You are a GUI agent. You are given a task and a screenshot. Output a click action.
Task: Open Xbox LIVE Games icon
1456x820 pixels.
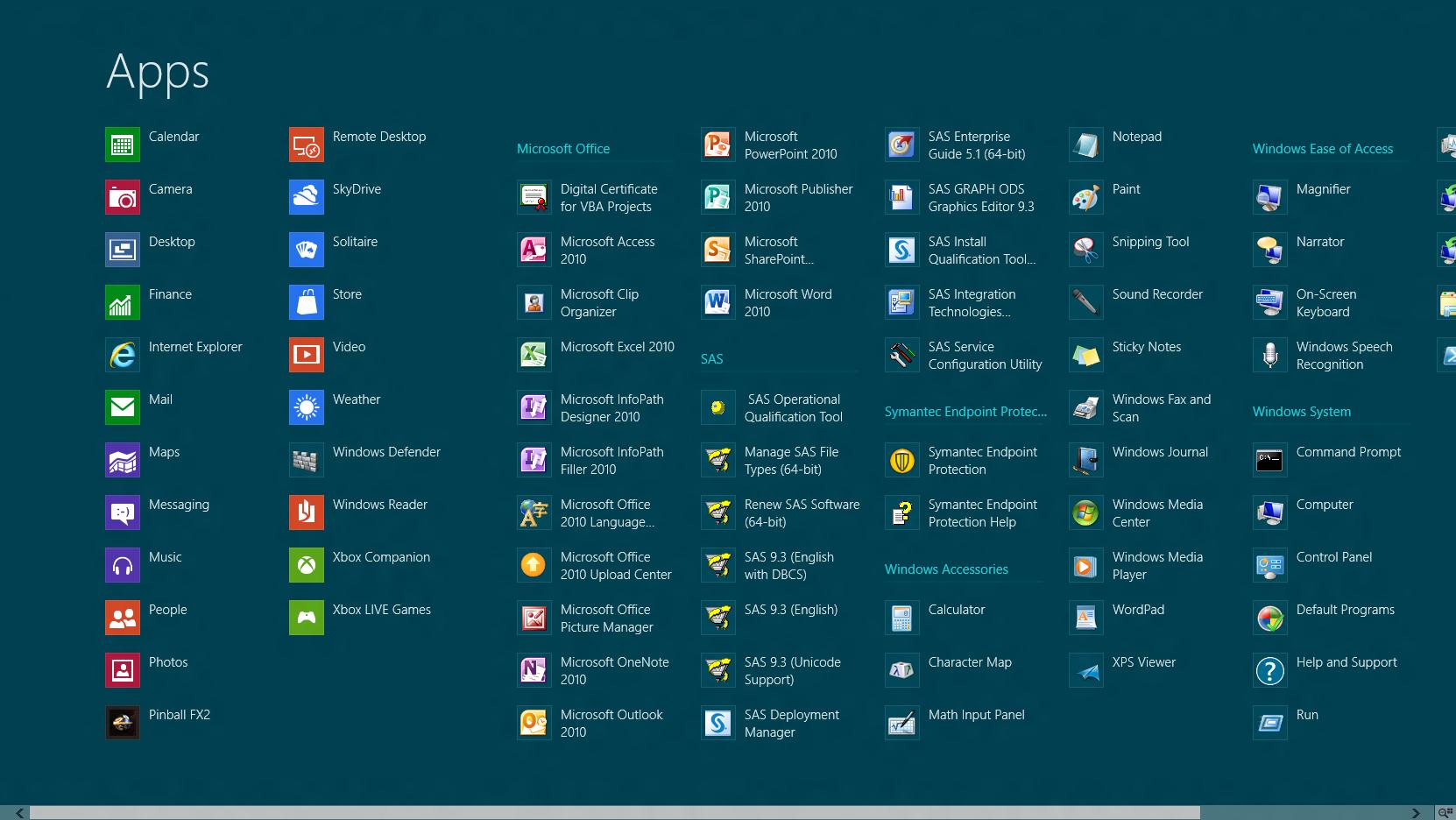[x=307, y=618]
